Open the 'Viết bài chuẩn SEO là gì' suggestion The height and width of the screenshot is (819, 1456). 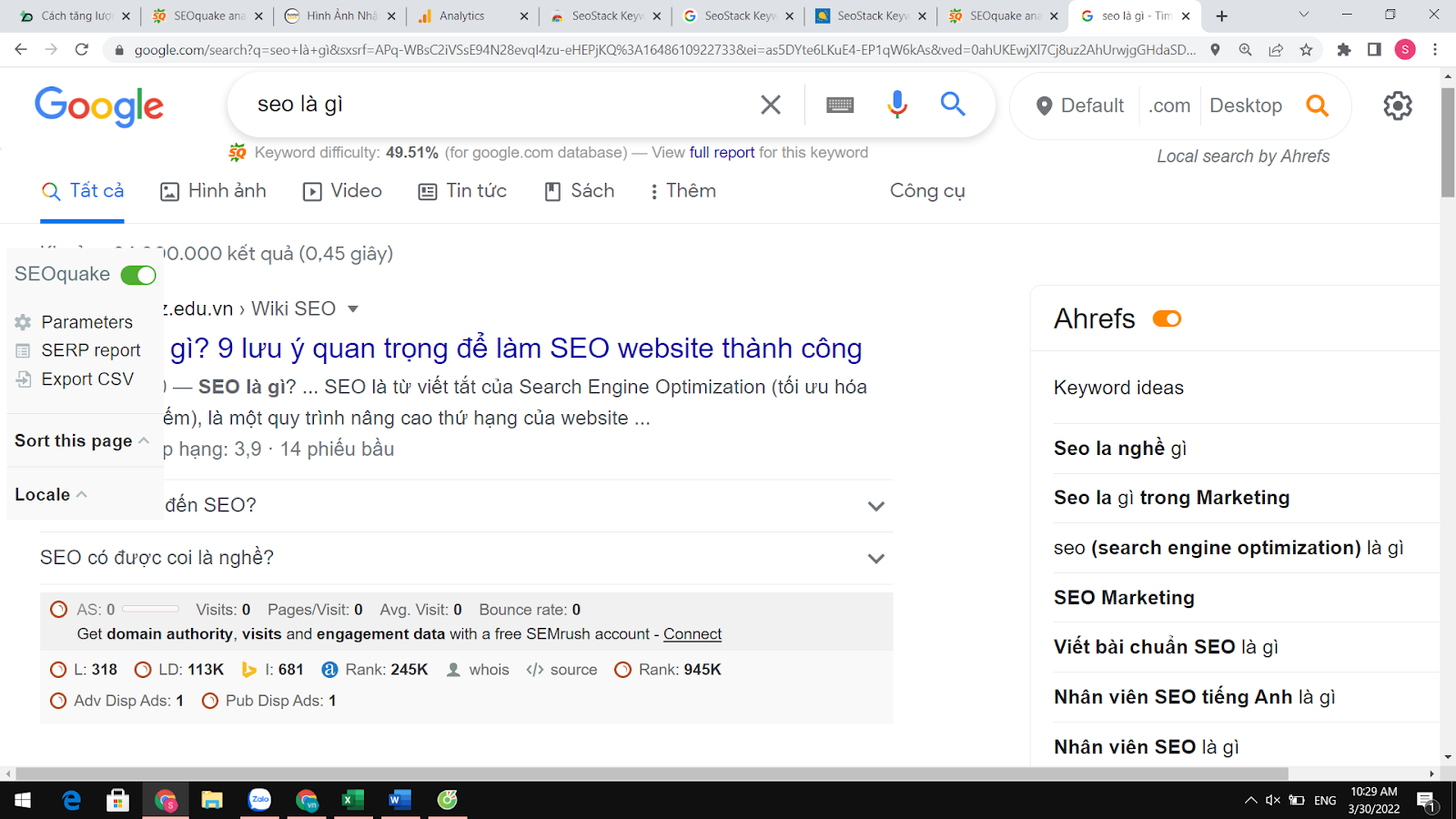pos(1166,647)
